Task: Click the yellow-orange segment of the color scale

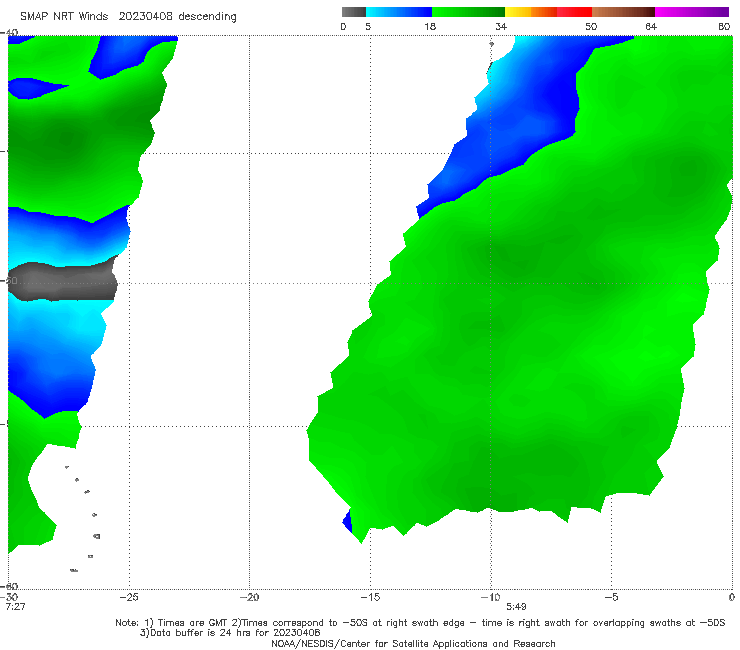Action: point(530,12)
